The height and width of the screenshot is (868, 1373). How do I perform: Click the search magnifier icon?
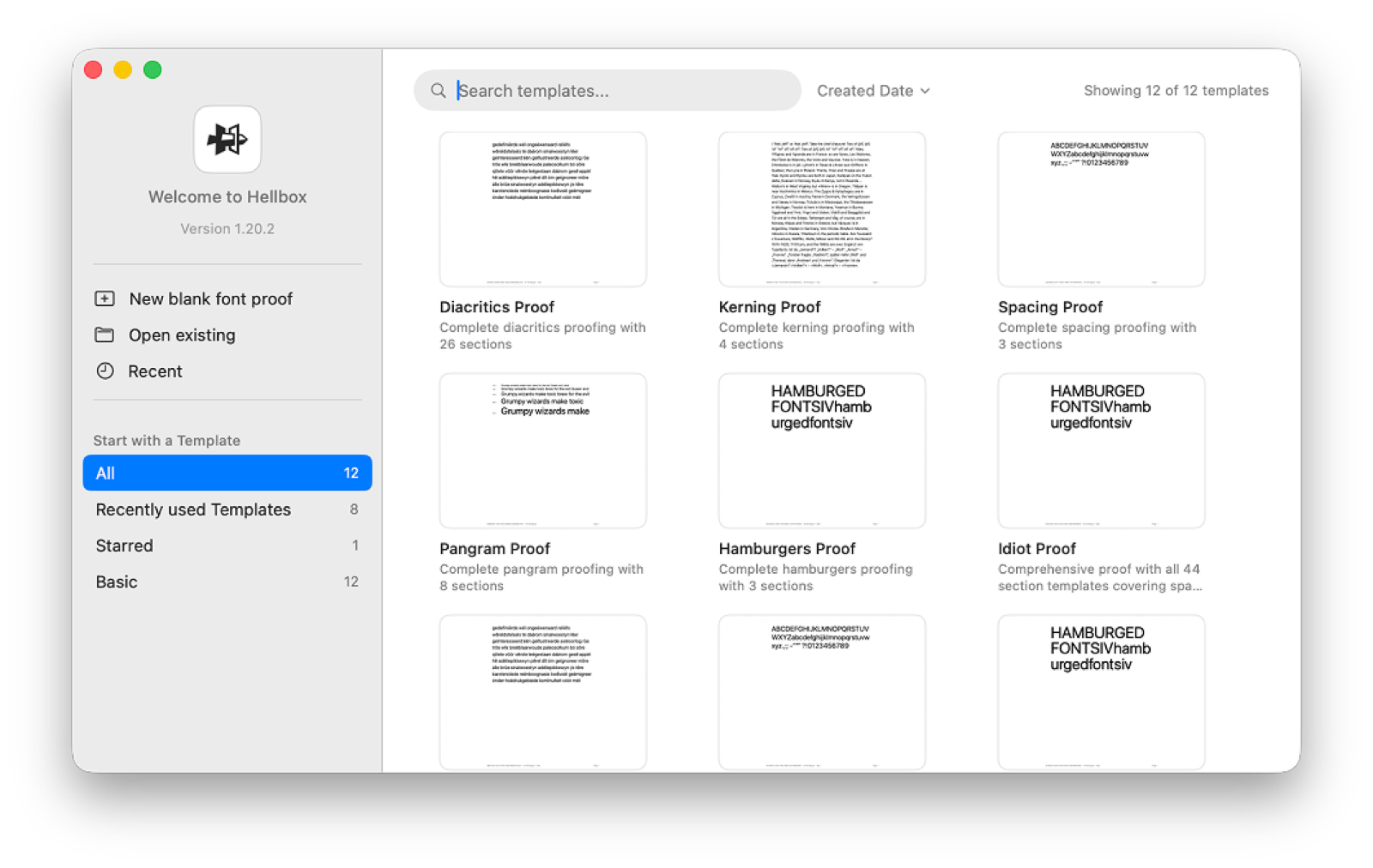[439, 90]
